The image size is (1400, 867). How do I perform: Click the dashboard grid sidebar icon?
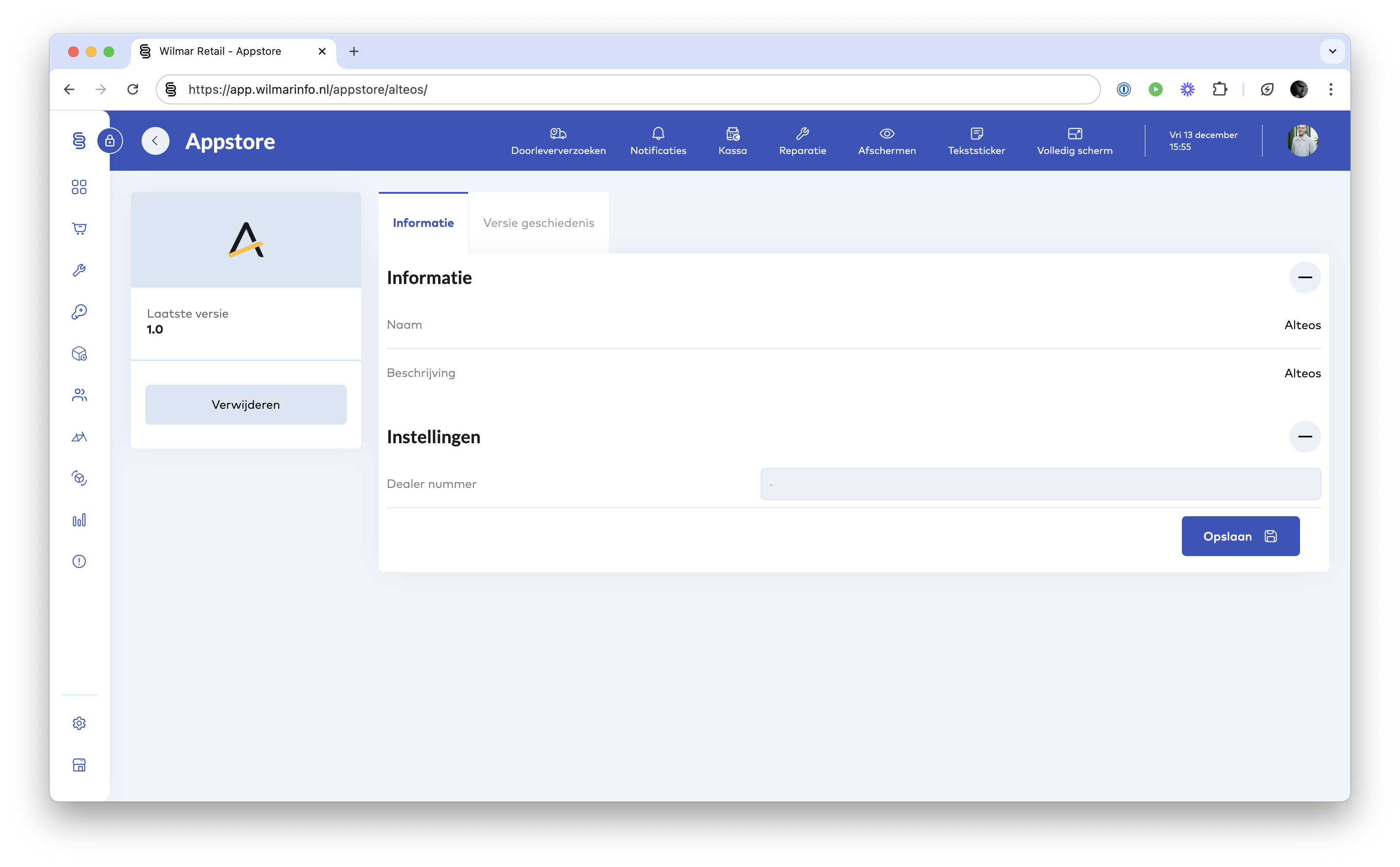tap(79, 187)
